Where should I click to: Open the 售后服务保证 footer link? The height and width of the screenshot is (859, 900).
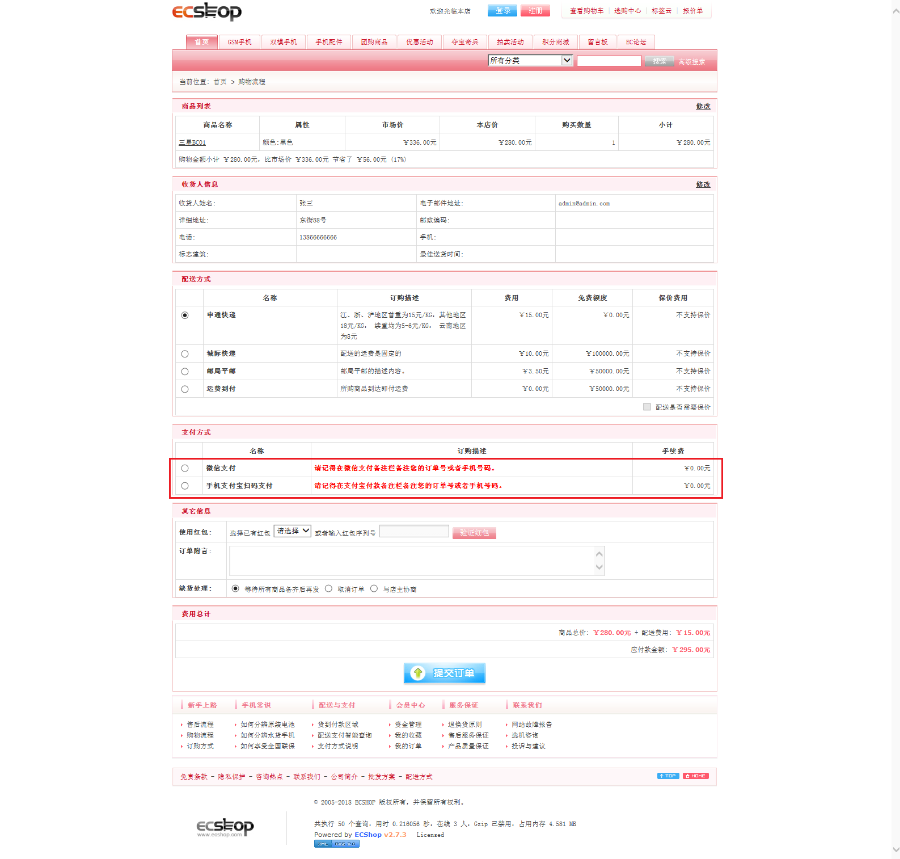coord(468,736)
